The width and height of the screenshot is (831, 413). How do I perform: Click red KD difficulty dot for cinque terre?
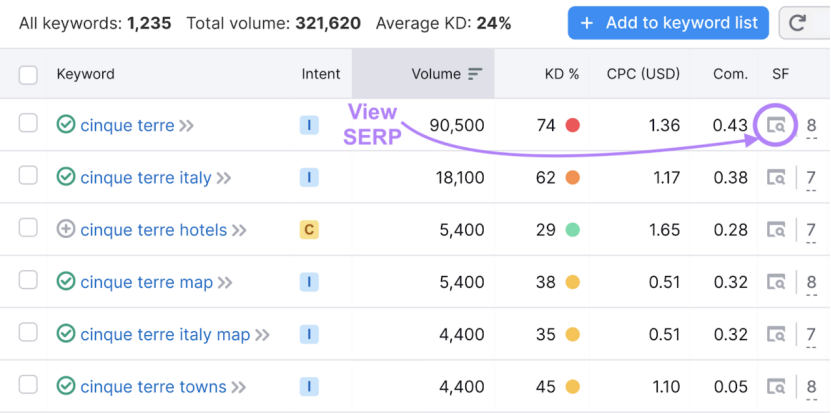(x=573, y=126)
